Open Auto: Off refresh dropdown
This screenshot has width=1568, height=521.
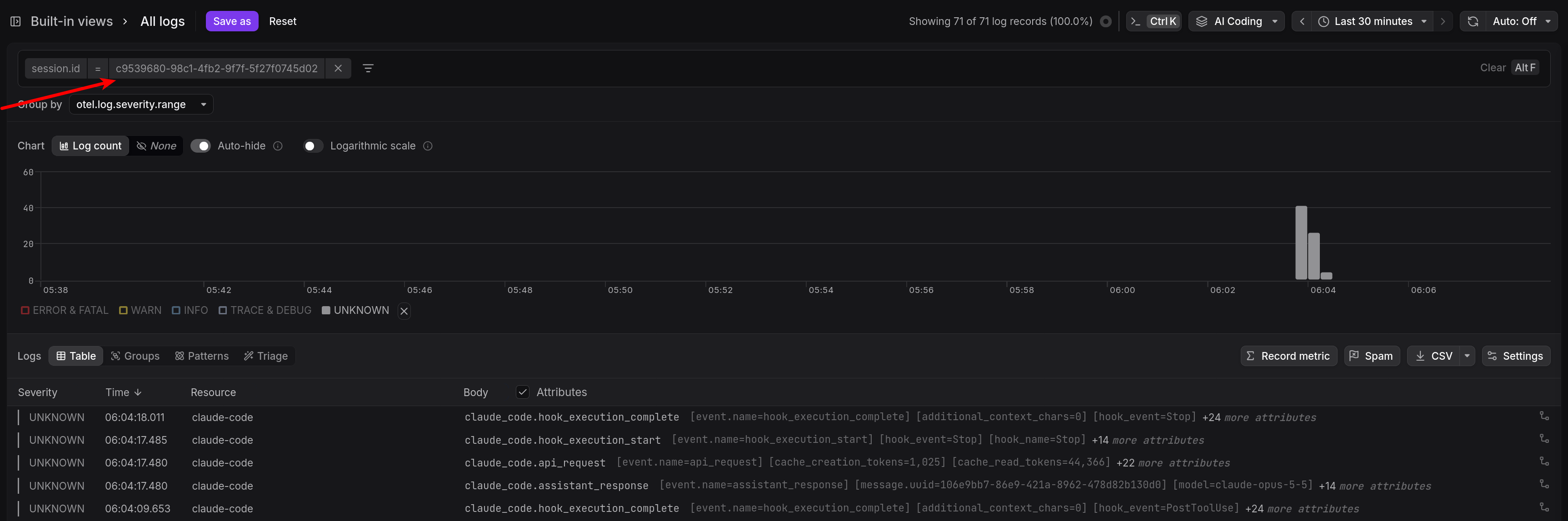[x=1521, y=21]
